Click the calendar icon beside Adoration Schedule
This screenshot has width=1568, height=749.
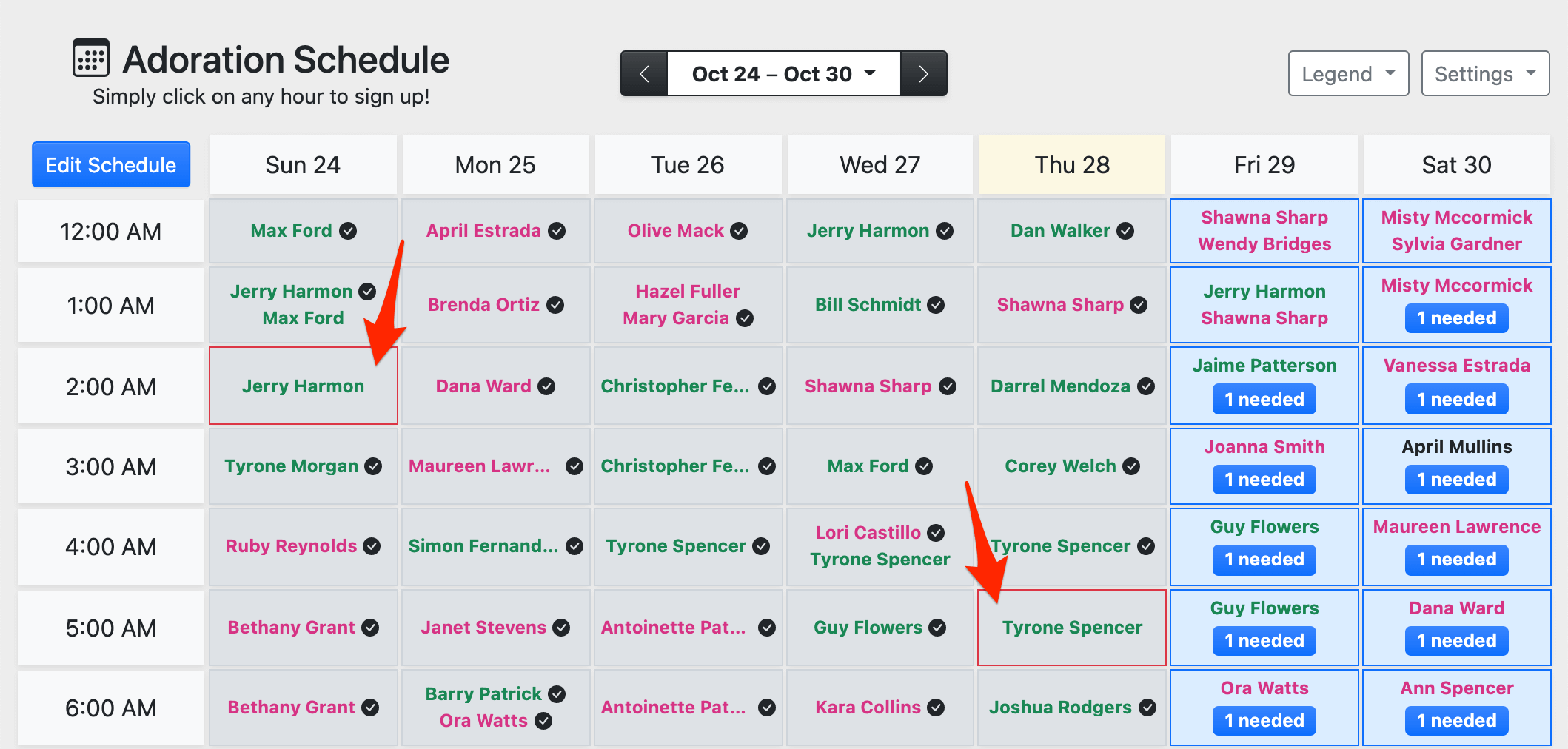pyautogui.click(x=91, y=58)
